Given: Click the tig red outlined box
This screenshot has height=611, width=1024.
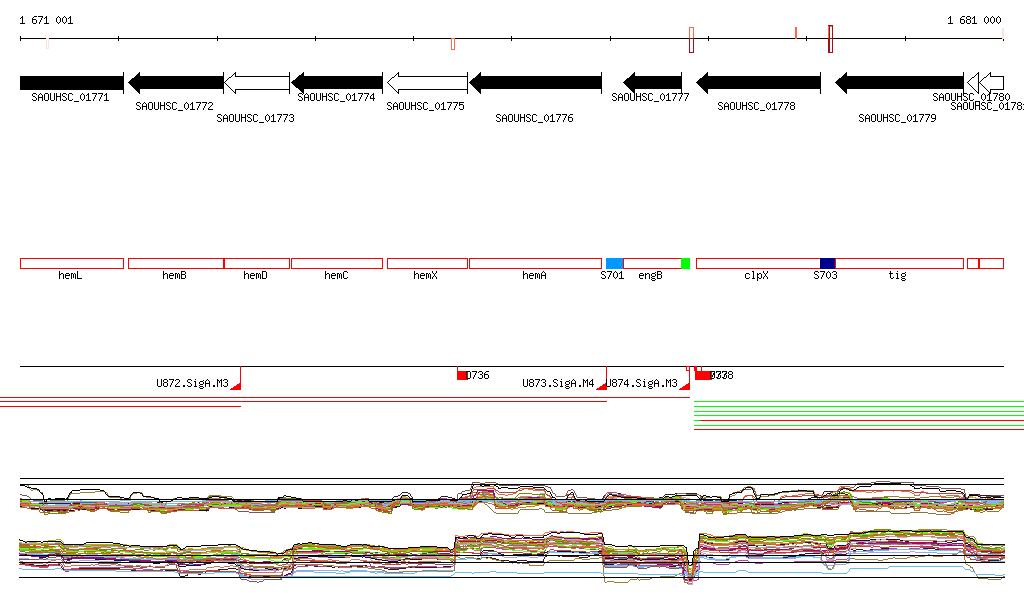Looking at the screenshot, I should point(900,264).
